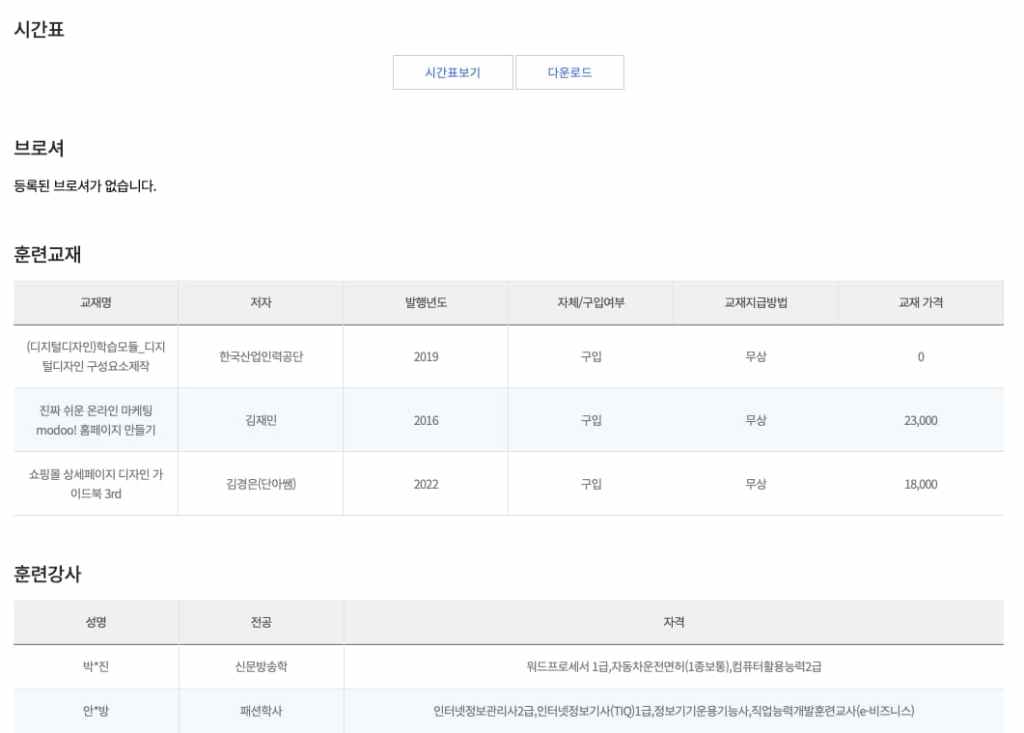
Task: Select the 한국산업인력공단 author cell
Action: tap(261, 357)
